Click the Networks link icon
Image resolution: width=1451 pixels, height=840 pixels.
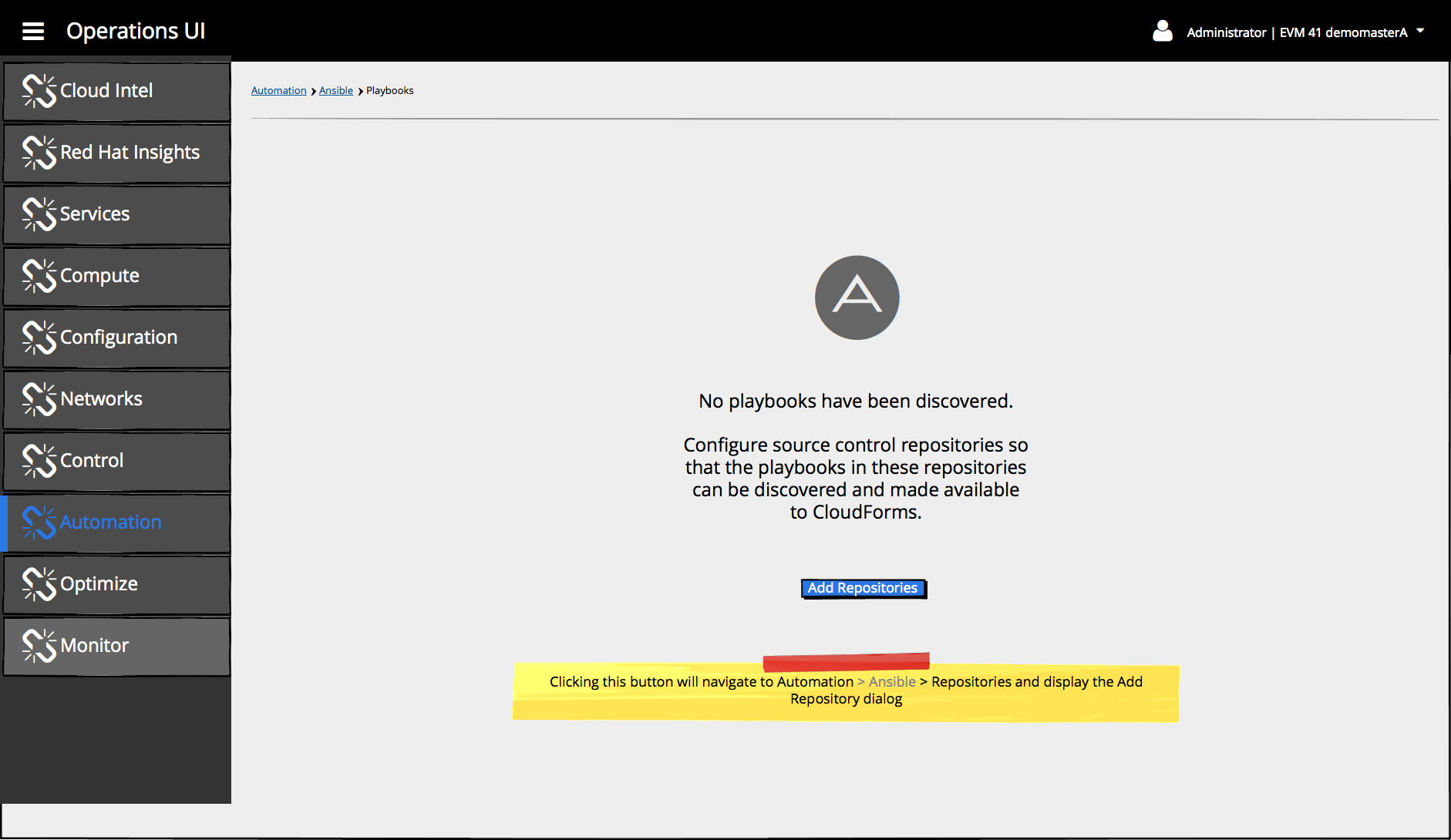(39, 399)
